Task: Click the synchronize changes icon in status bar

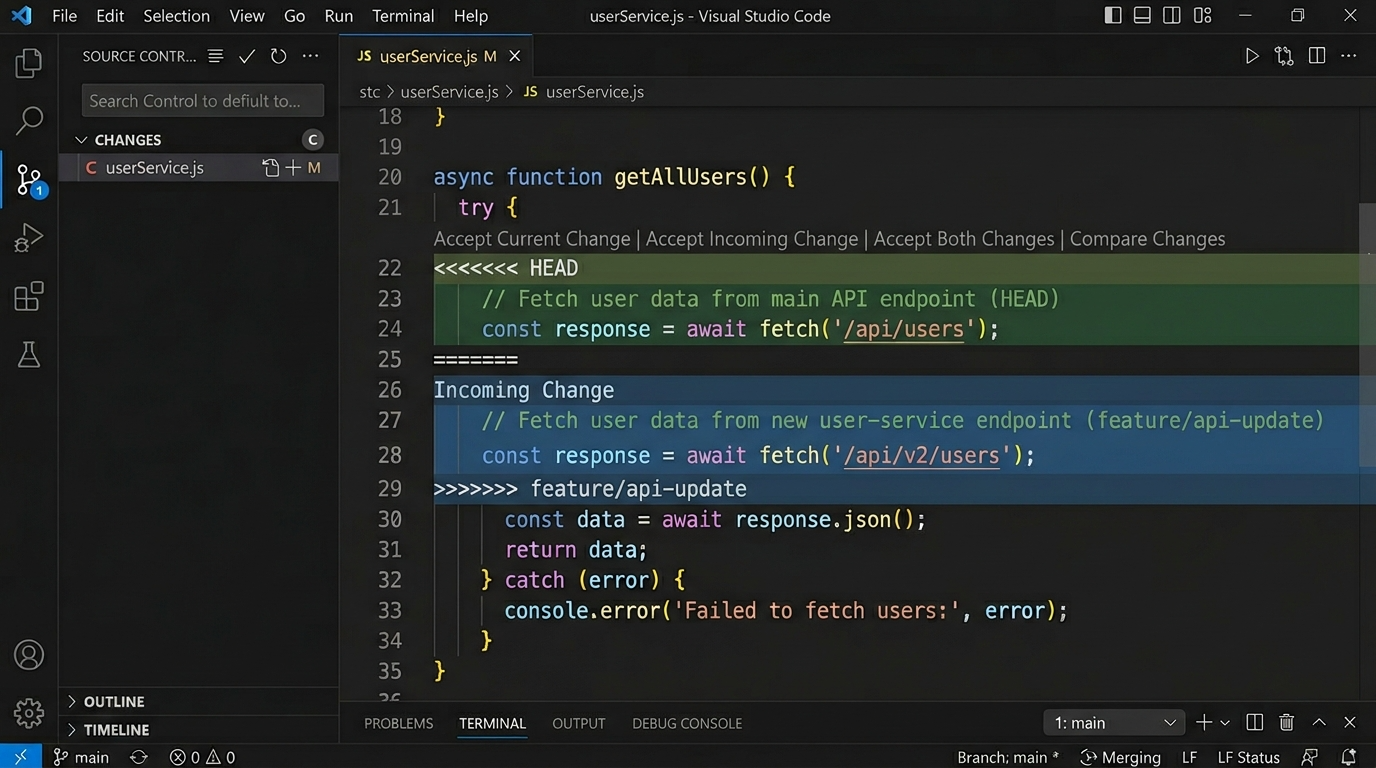Action: 139,757
